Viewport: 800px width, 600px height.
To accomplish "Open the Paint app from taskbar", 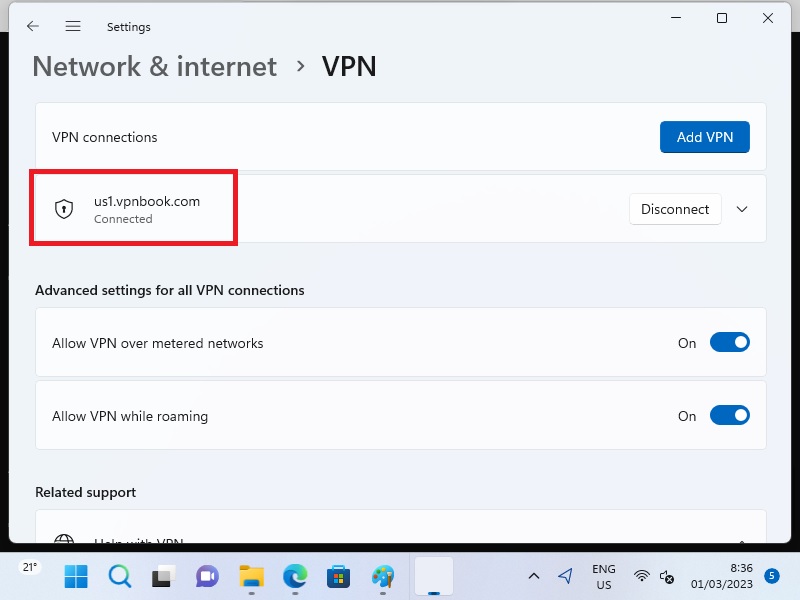I will tap(382, 576).
